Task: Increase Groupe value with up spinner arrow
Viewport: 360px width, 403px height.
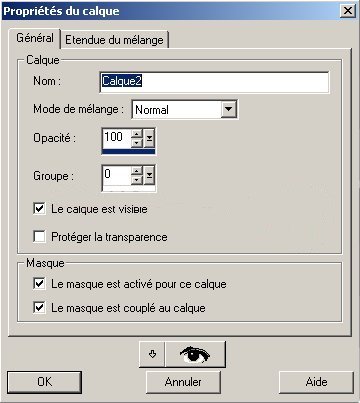Action: coord(137,171)
